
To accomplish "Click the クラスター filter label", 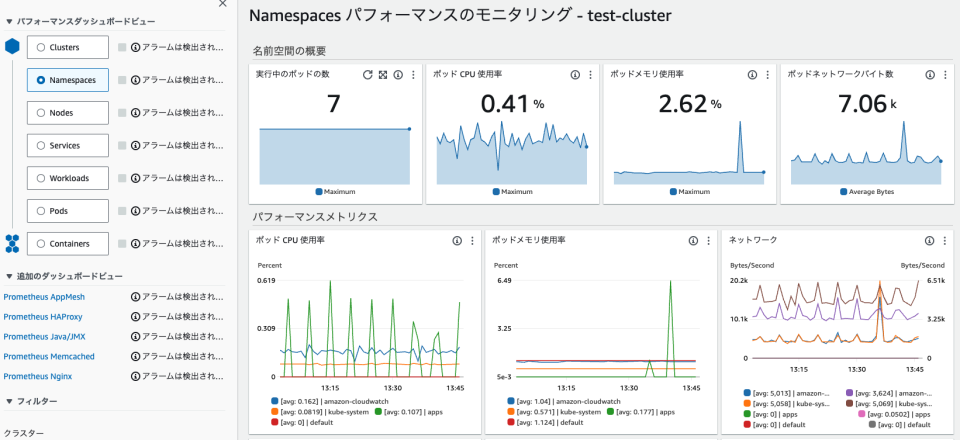I will (x=24, y=433).
